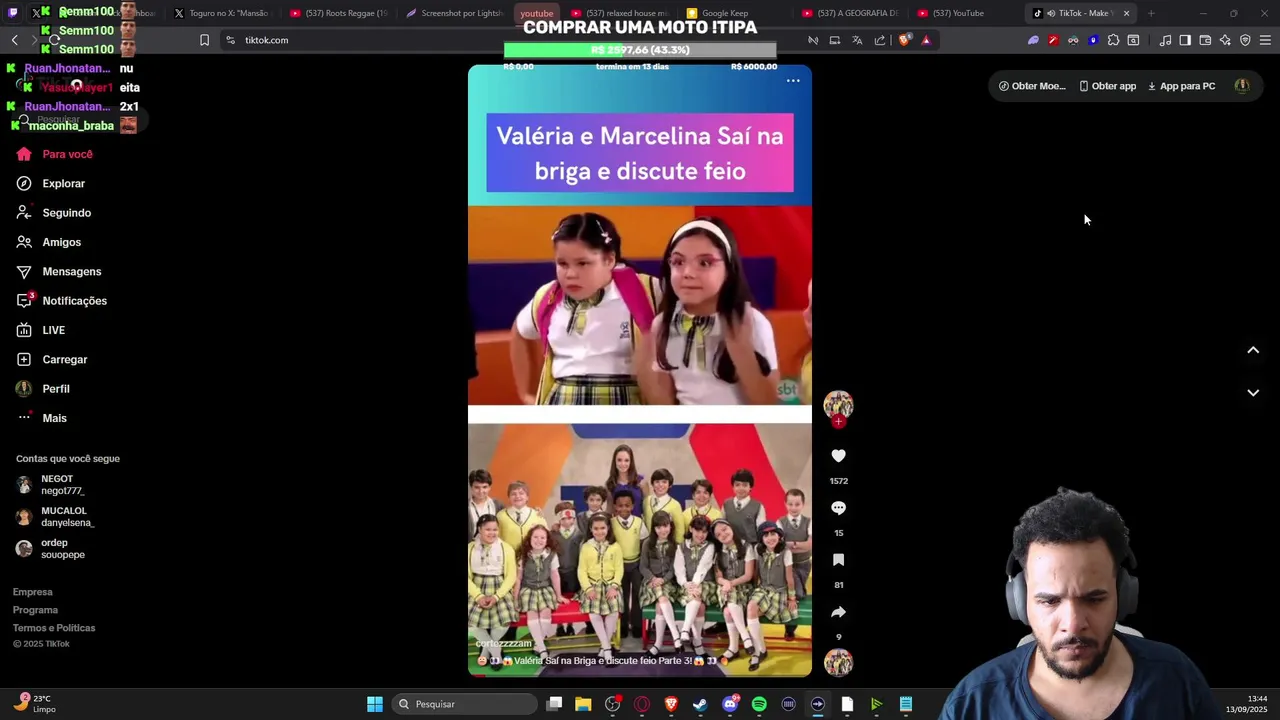The height and width of the screenshot is (720, 1280).
Task: Open video three-dots options menu
Action: [793, 81]
